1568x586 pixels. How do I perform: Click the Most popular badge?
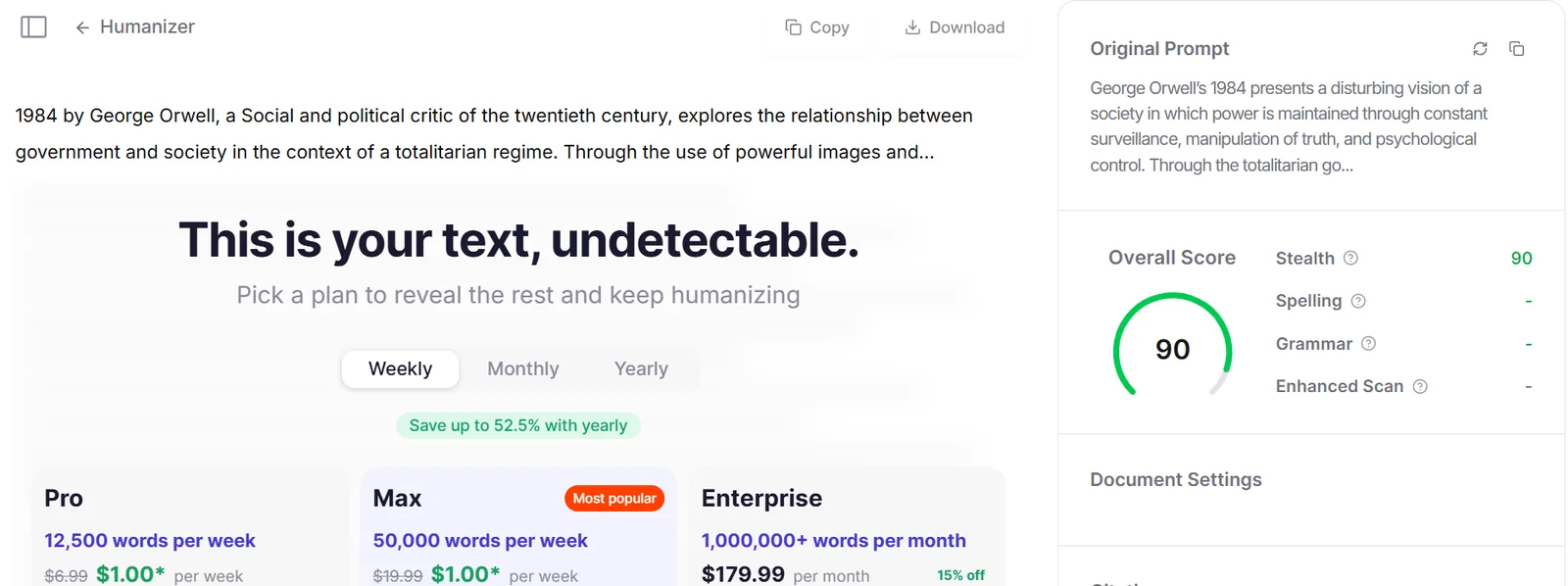[x=614, y=498]
